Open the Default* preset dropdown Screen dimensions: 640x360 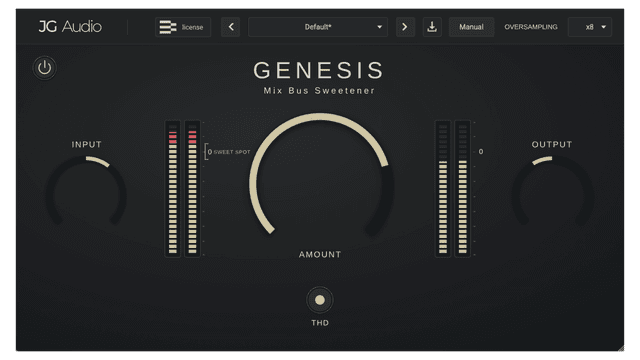pyautogui.click(x=318, y=27)
